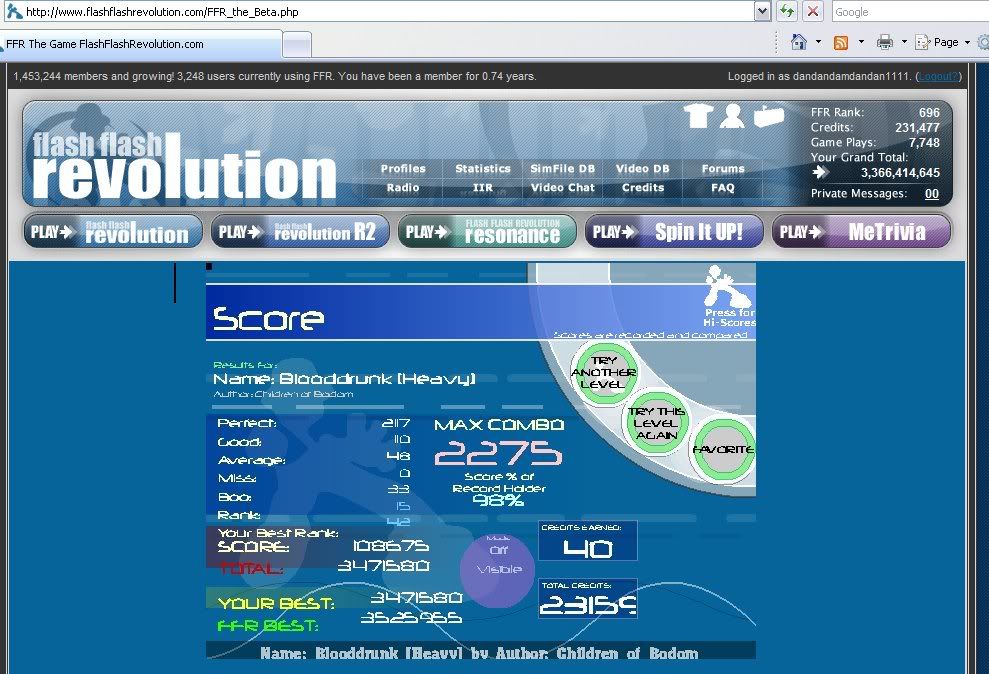
Task: Select the FFR The Game browser tab
Action: point(140,44)
